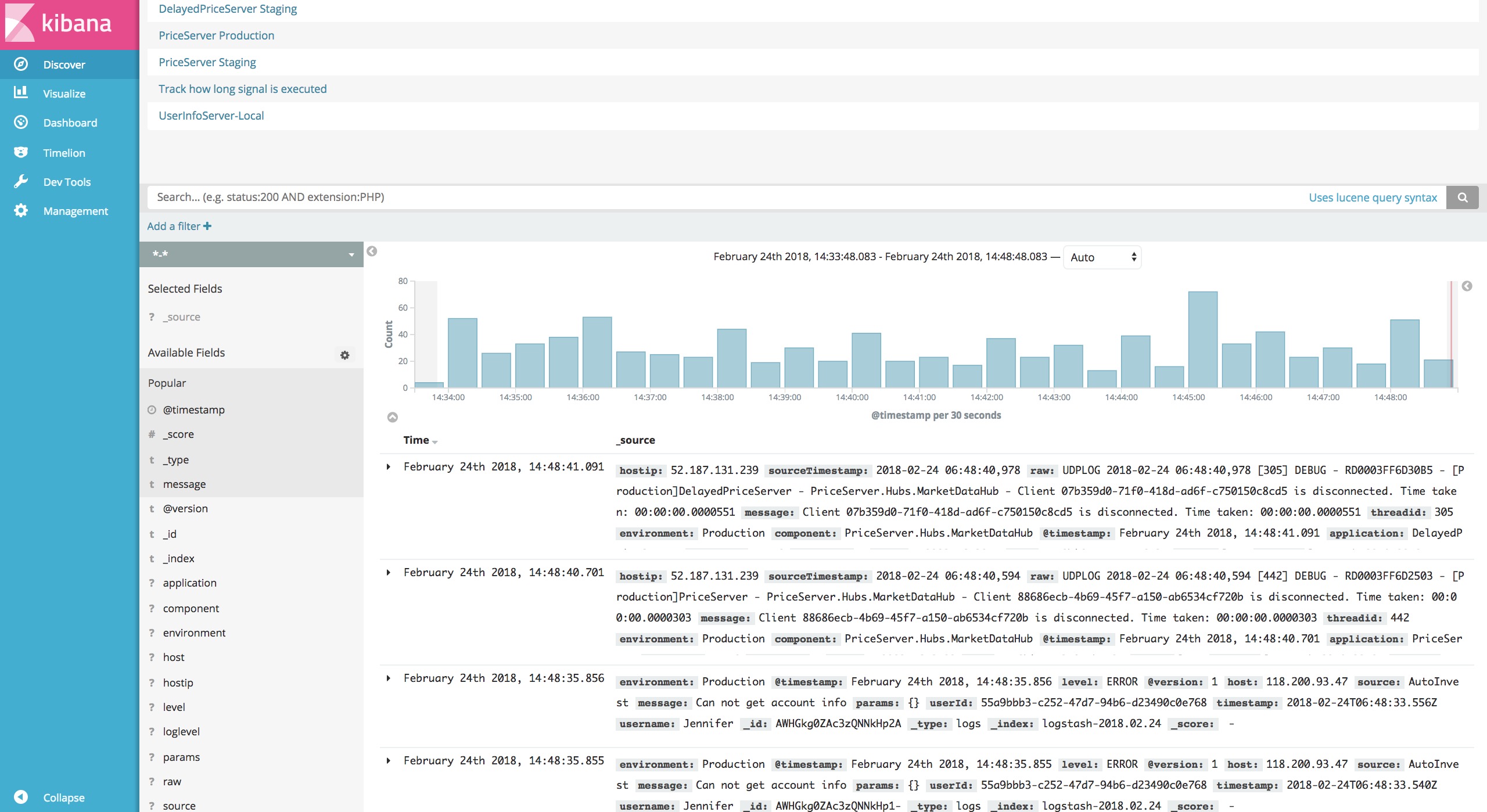Open Track how long signal is executed

[242, 89]
